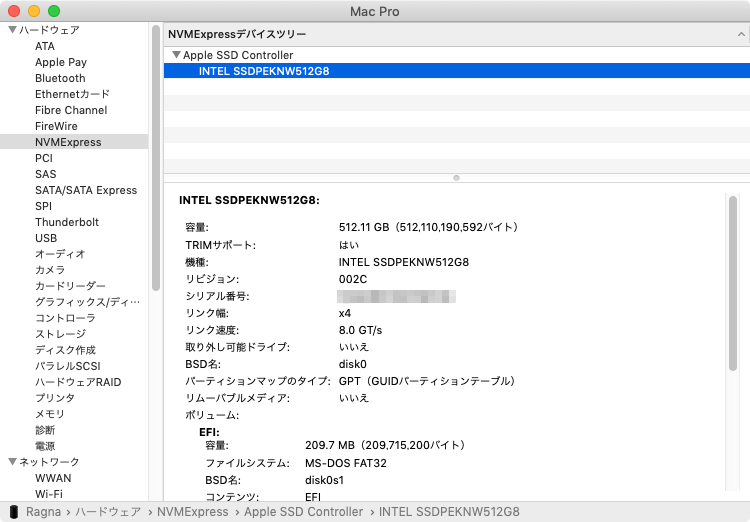
Task: Click the INTEL SSDPEKNW512G8: detail heading
Action: [x=249, y=200]
